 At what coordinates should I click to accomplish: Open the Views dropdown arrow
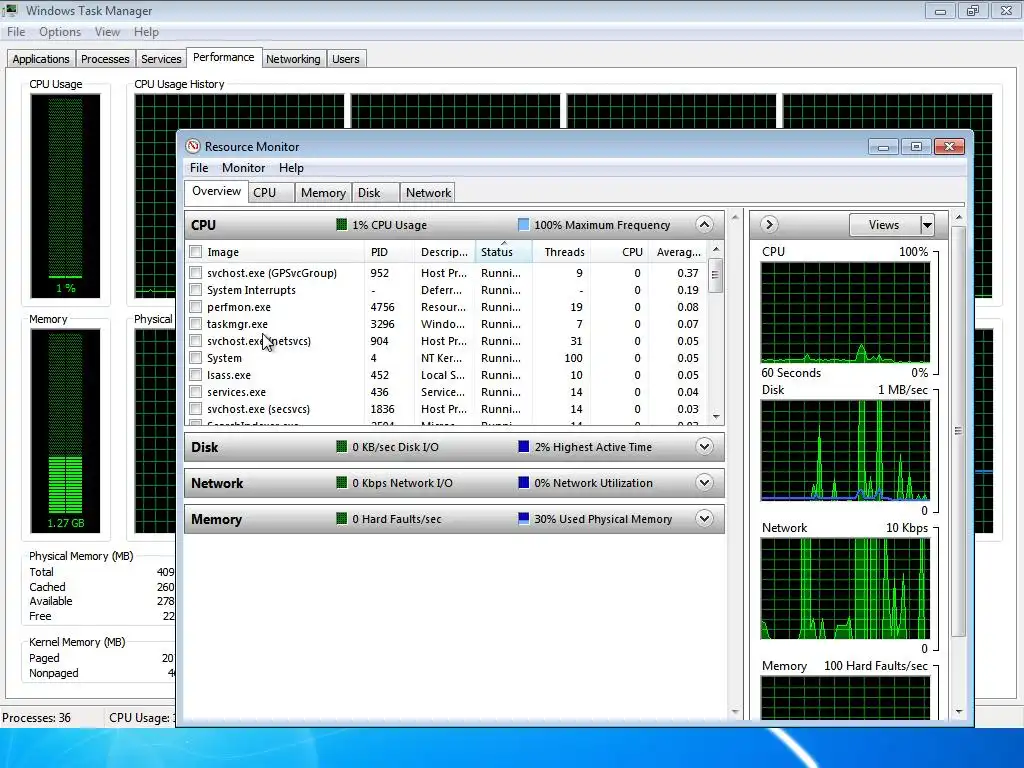(927, 225)
